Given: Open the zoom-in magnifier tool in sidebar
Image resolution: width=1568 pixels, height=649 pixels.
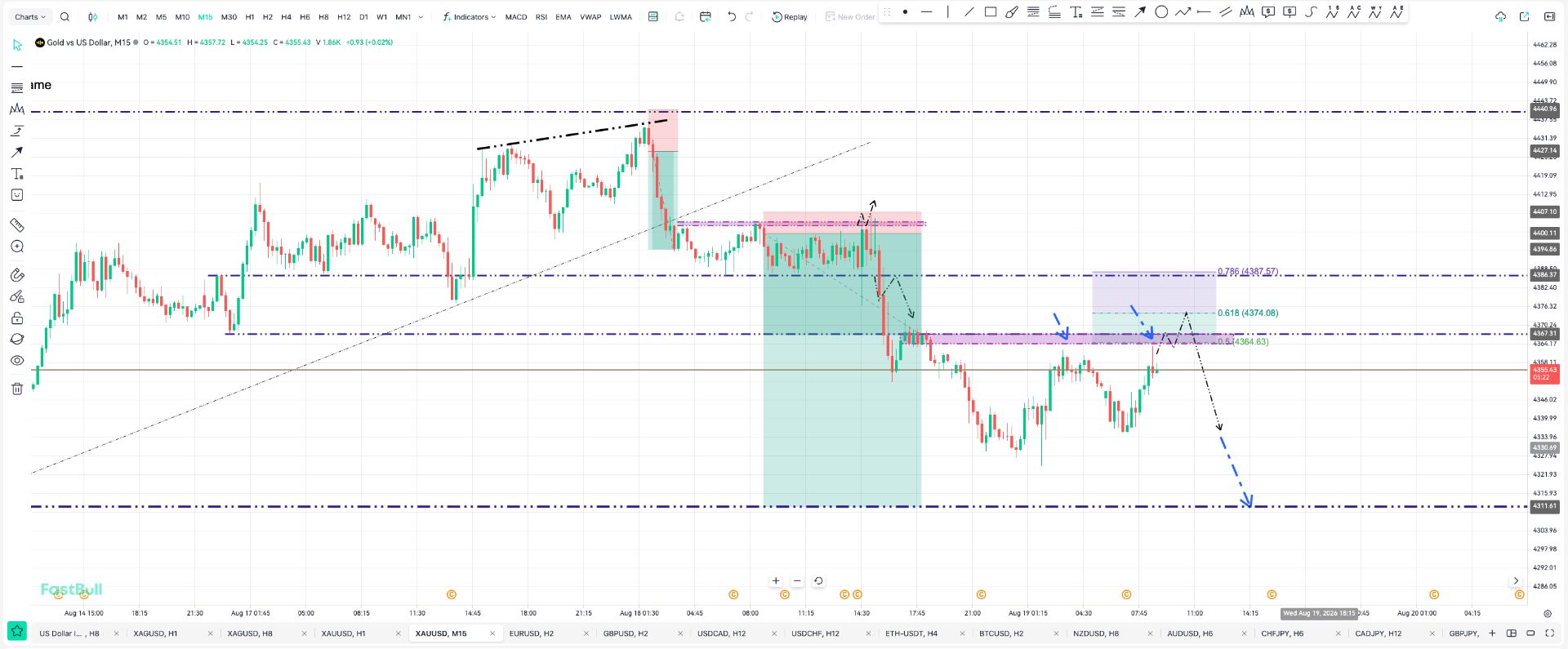Looking at the screenshot, I should [17, 247].
